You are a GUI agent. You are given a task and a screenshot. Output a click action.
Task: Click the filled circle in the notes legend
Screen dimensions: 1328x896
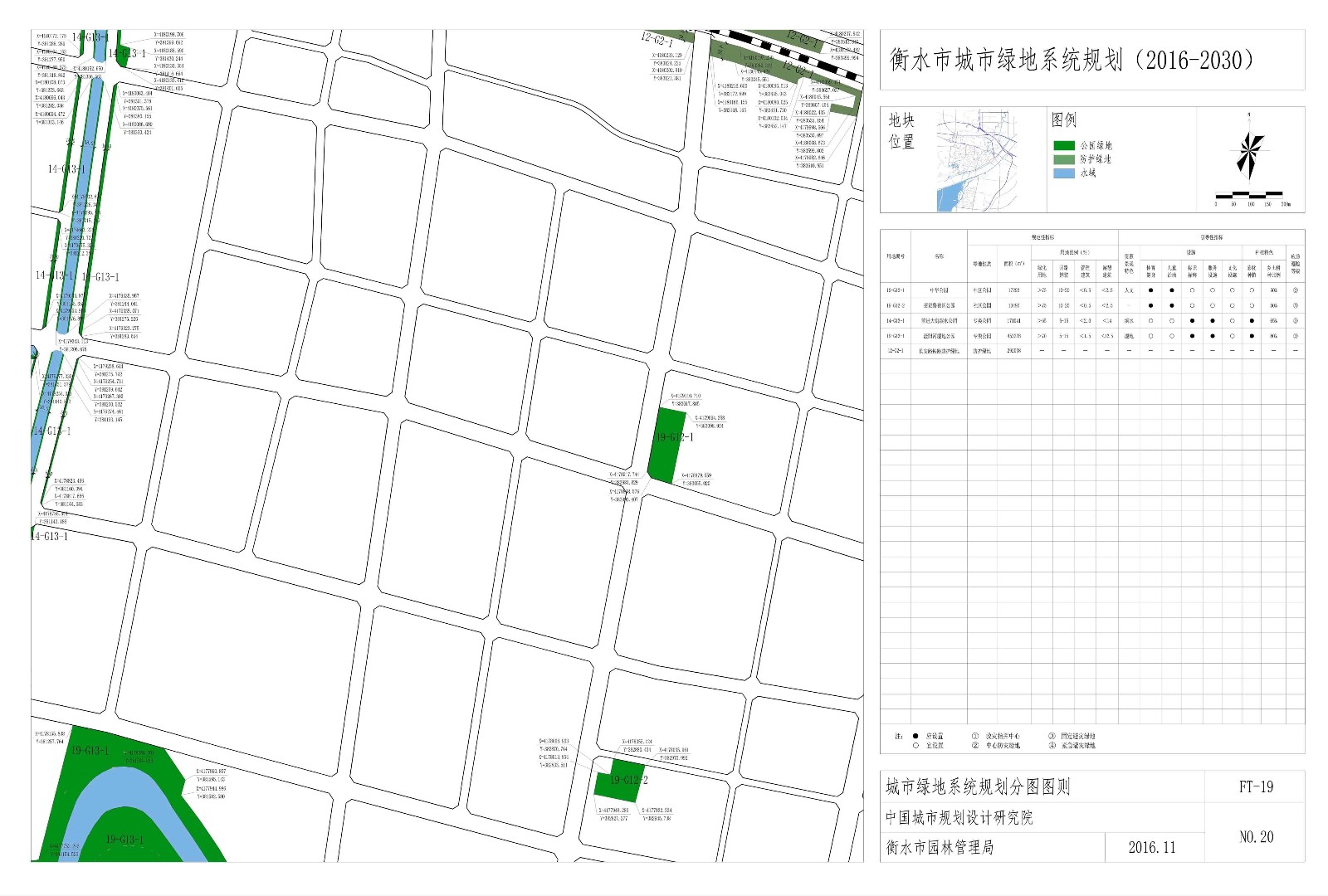[x=915, y=736]
